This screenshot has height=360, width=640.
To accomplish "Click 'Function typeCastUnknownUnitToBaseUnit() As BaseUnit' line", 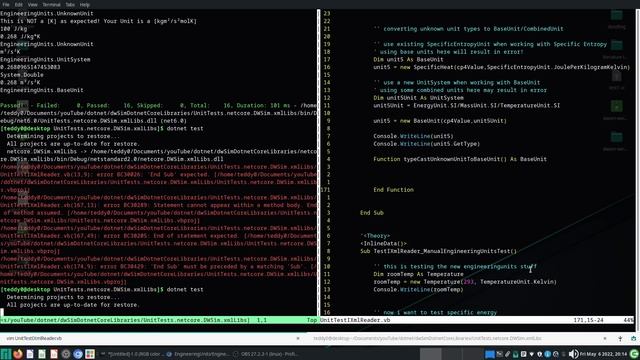I will click(460, 159).
